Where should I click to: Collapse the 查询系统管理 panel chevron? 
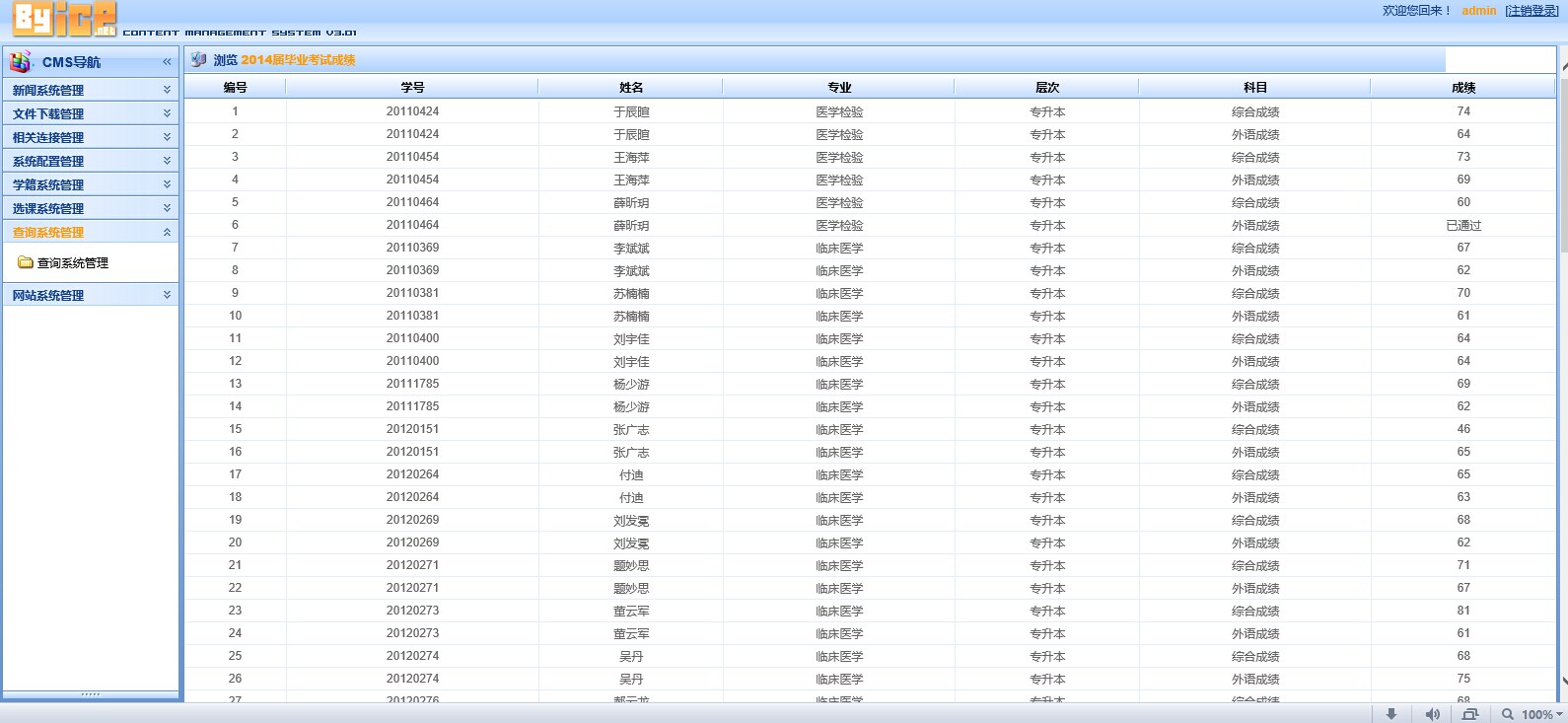pos(167,231)
